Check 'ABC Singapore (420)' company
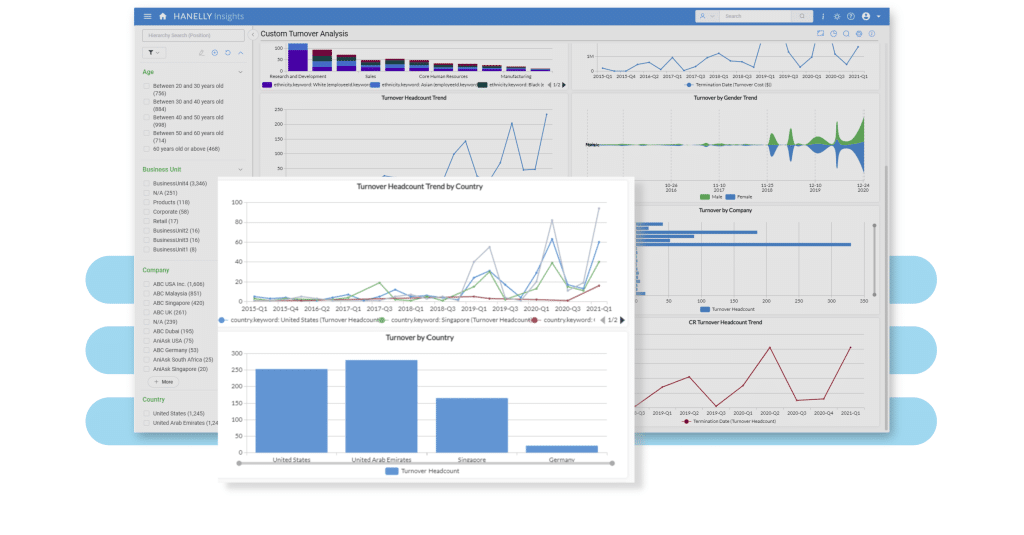 (146, 303)
